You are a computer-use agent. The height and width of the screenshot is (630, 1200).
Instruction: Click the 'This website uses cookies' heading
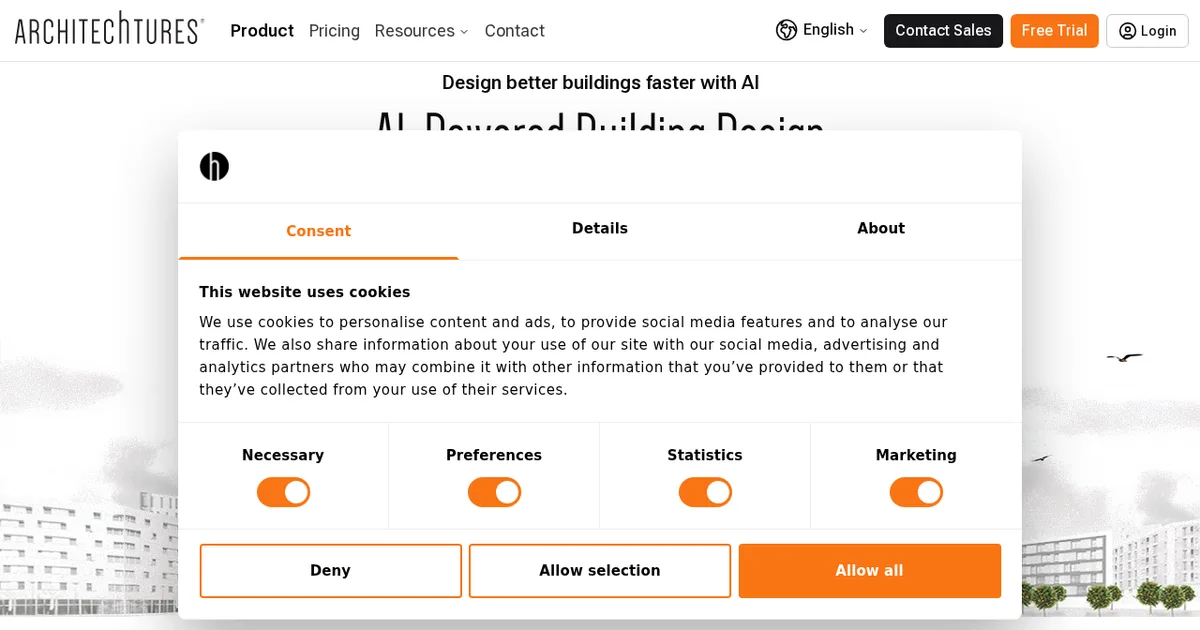(x=304, y=292)
